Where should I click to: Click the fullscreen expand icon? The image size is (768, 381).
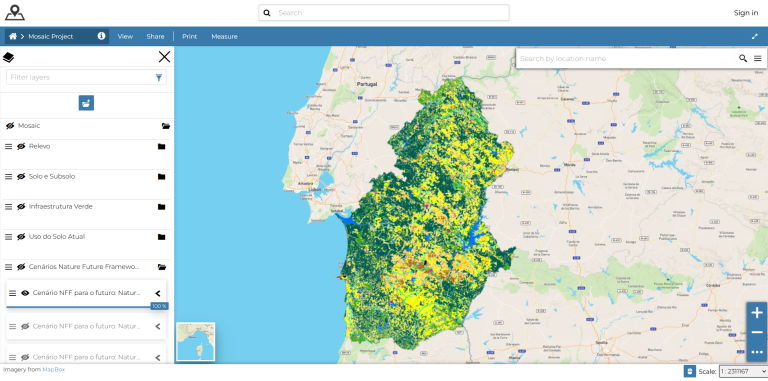click(755, 36)
